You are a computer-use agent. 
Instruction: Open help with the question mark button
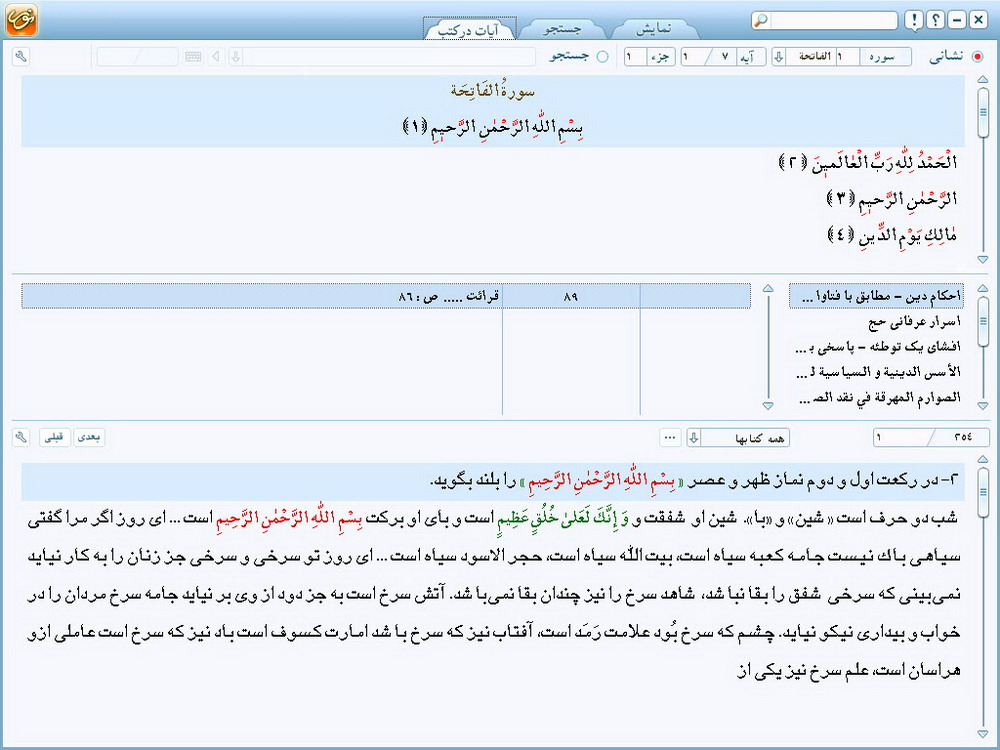click(x=936, y=21)
